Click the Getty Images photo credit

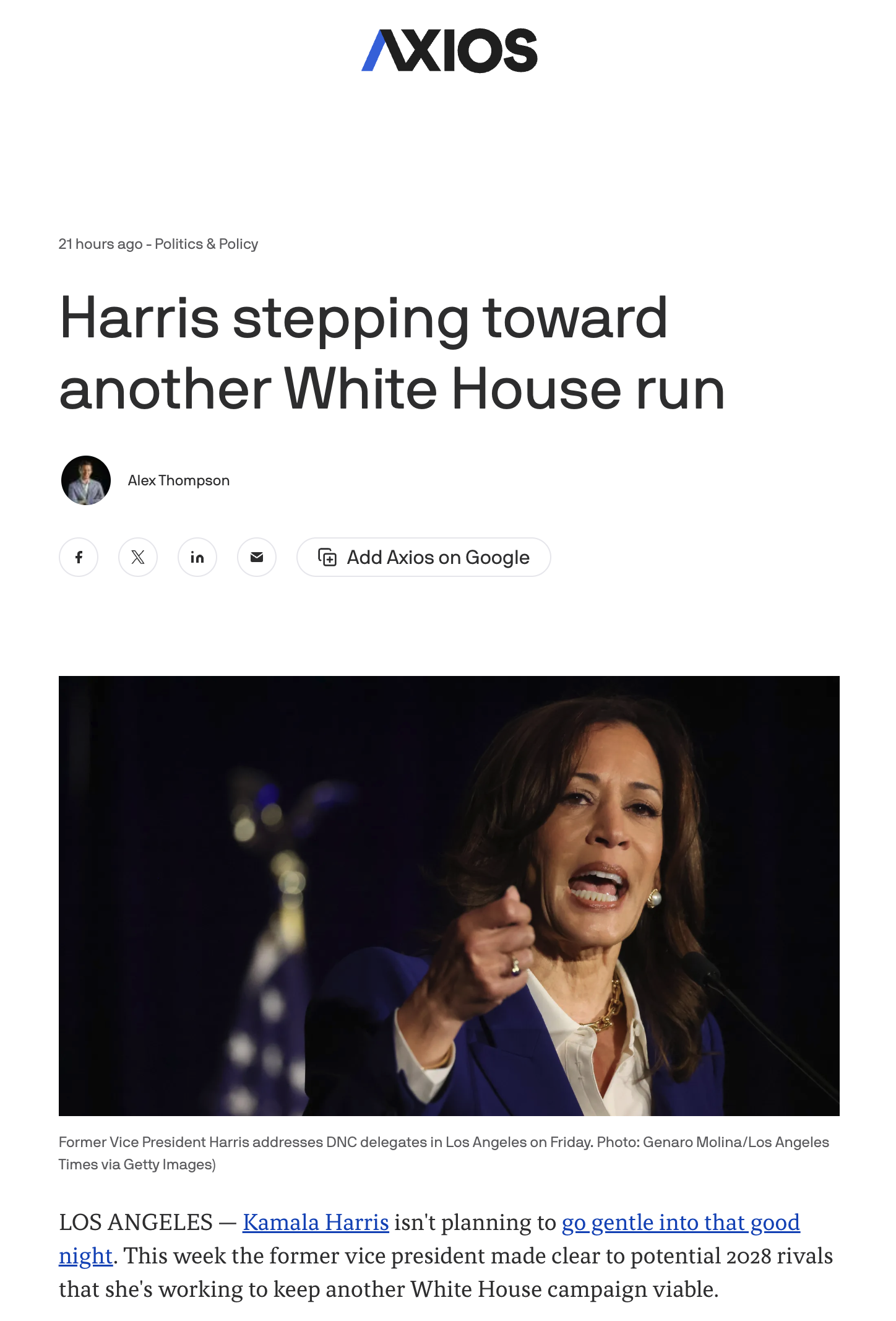coord(168,1164)
